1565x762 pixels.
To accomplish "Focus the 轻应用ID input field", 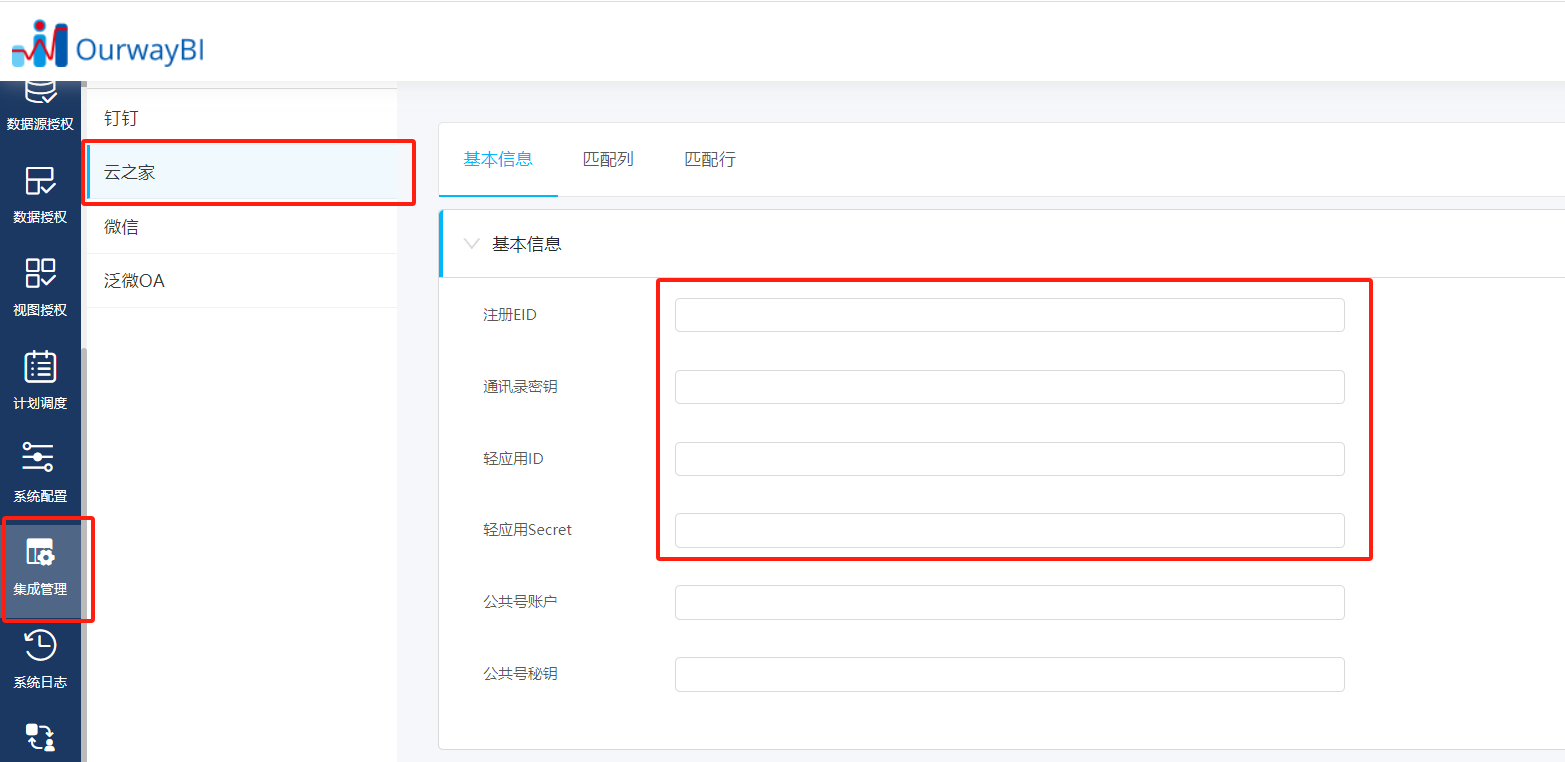I will (1009, 459).
